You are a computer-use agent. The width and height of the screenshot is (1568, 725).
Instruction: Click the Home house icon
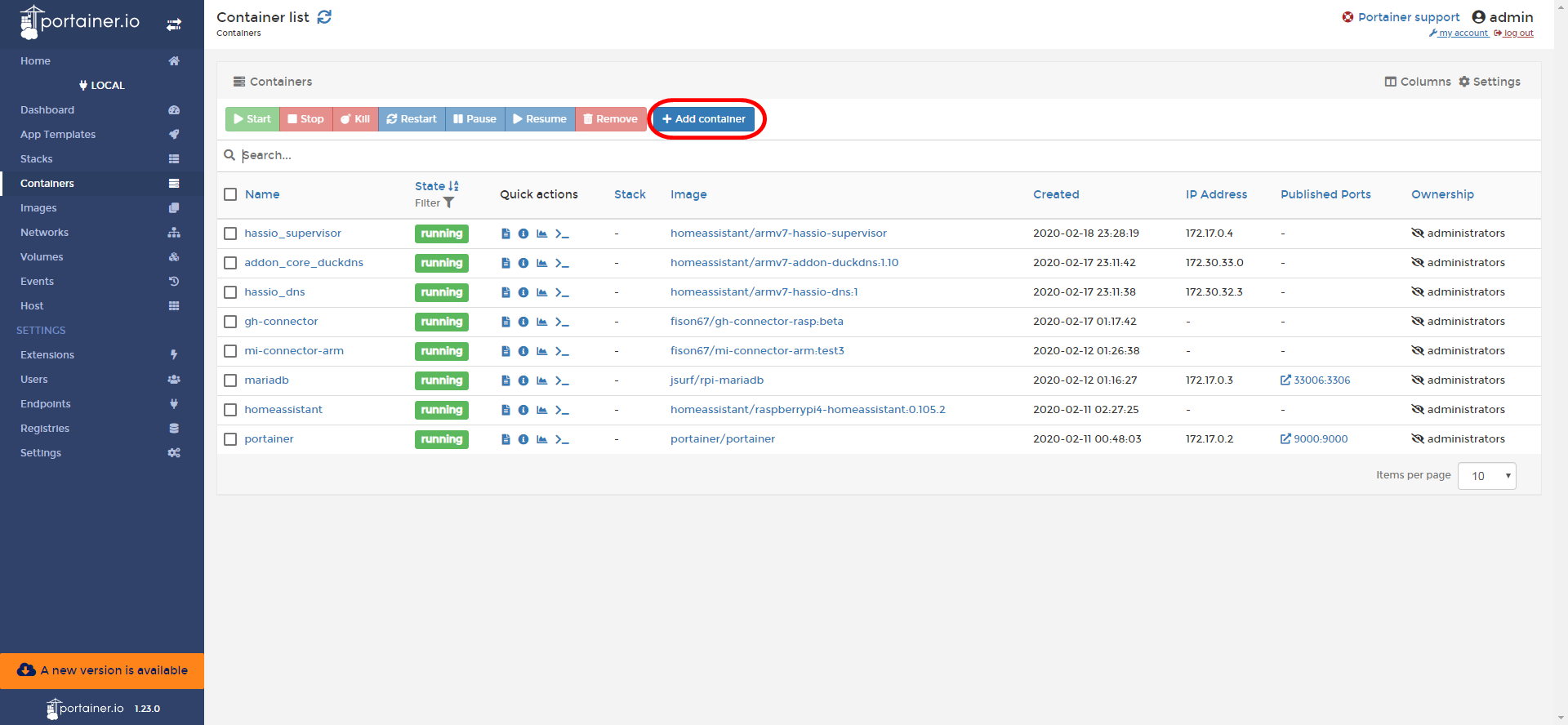[174, 61]
